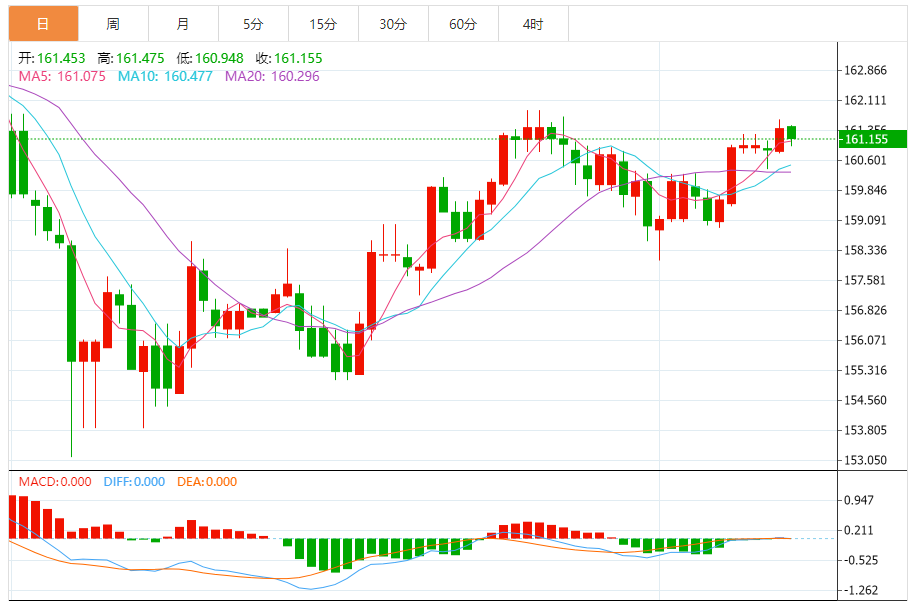This screenshot has width=917, height=601.
Task: Click the 159.846 price axis label
Action: point(866,191)
